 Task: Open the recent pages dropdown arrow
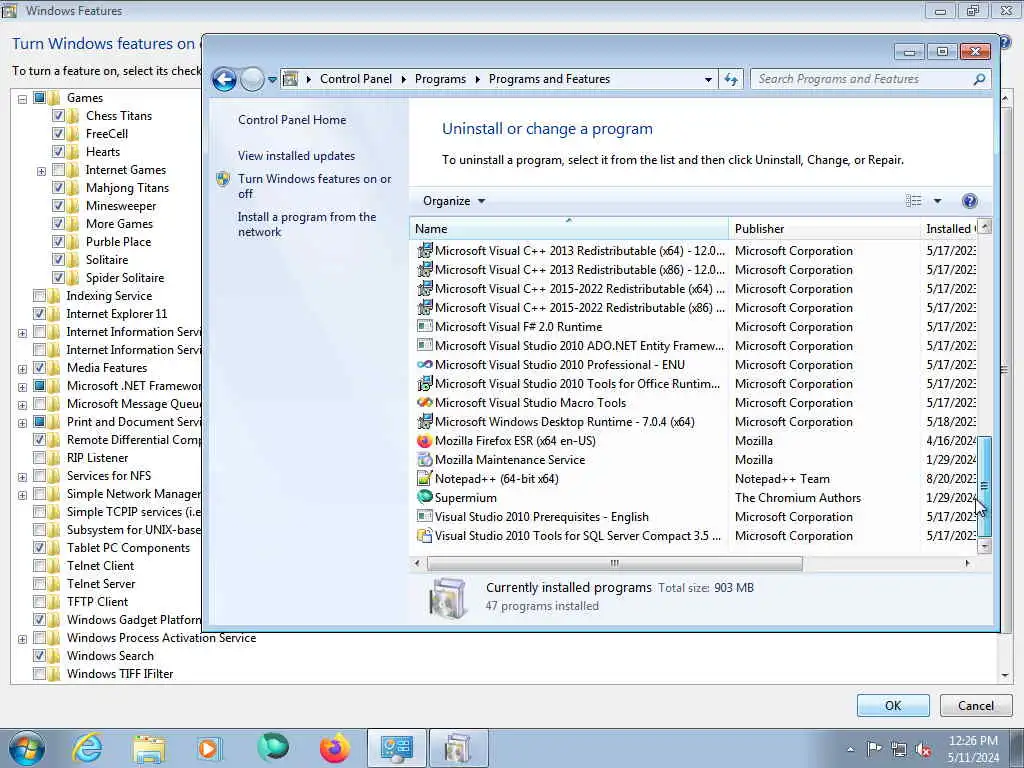coord(272,80)
